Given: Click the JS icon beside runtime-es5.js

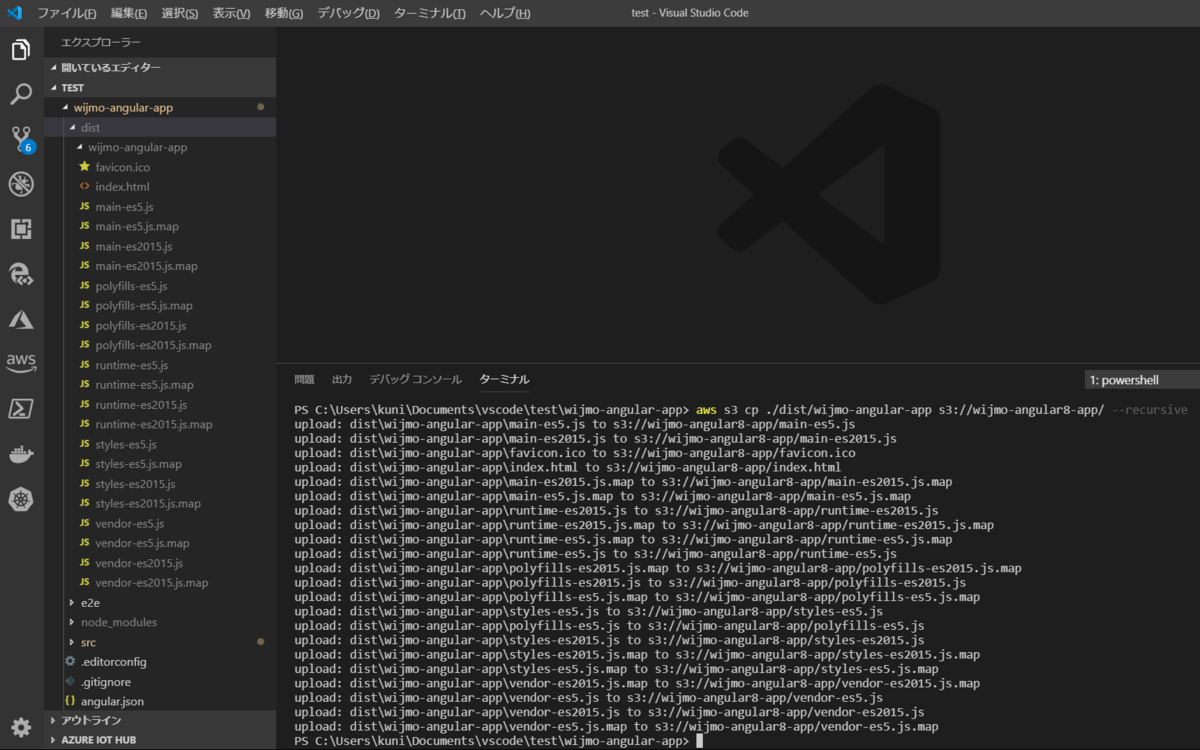Looking at the screenshot, I should tap(85, 365).
